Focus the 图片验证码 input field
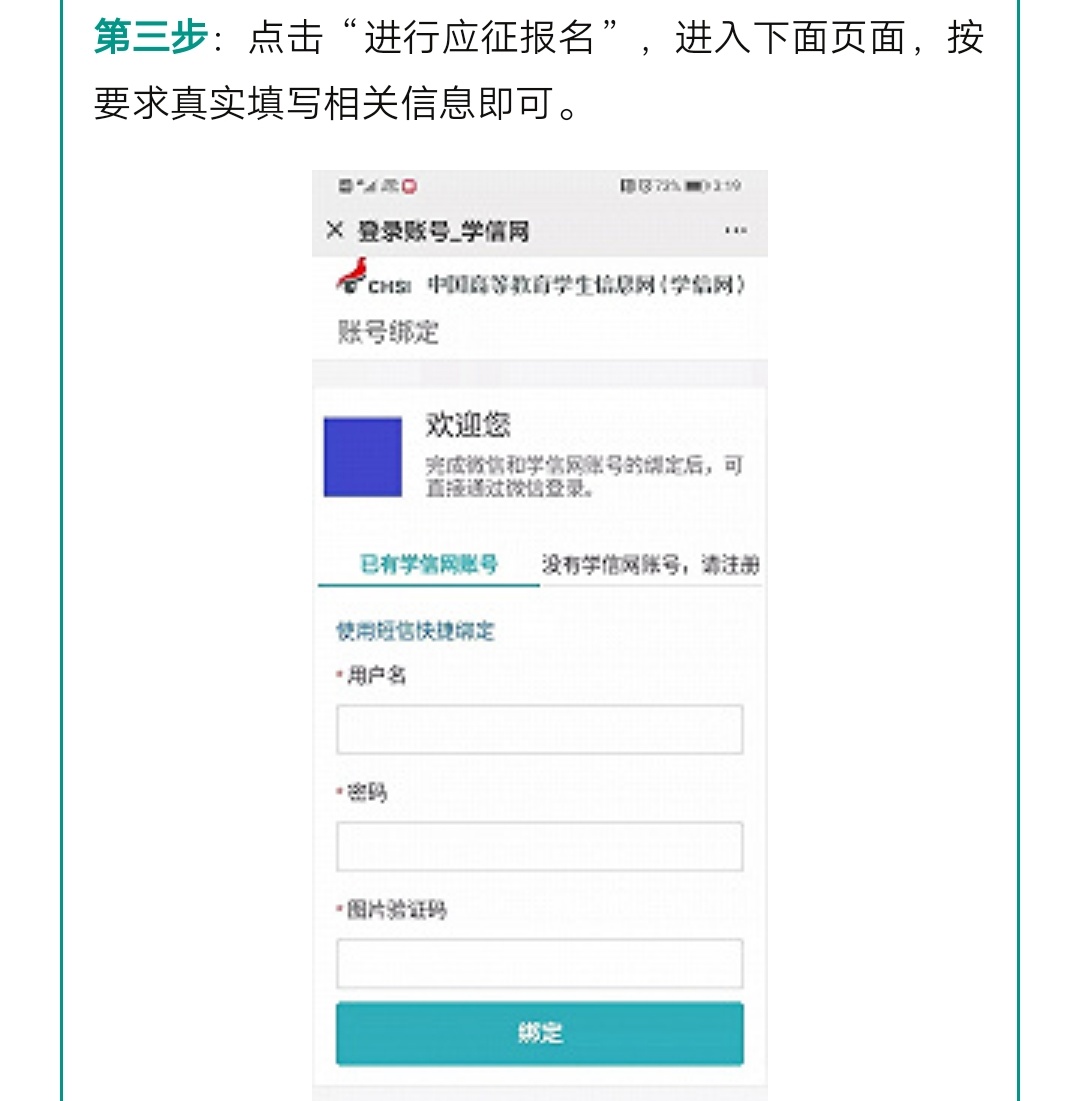1080x1101 pixels. point(539,963)
